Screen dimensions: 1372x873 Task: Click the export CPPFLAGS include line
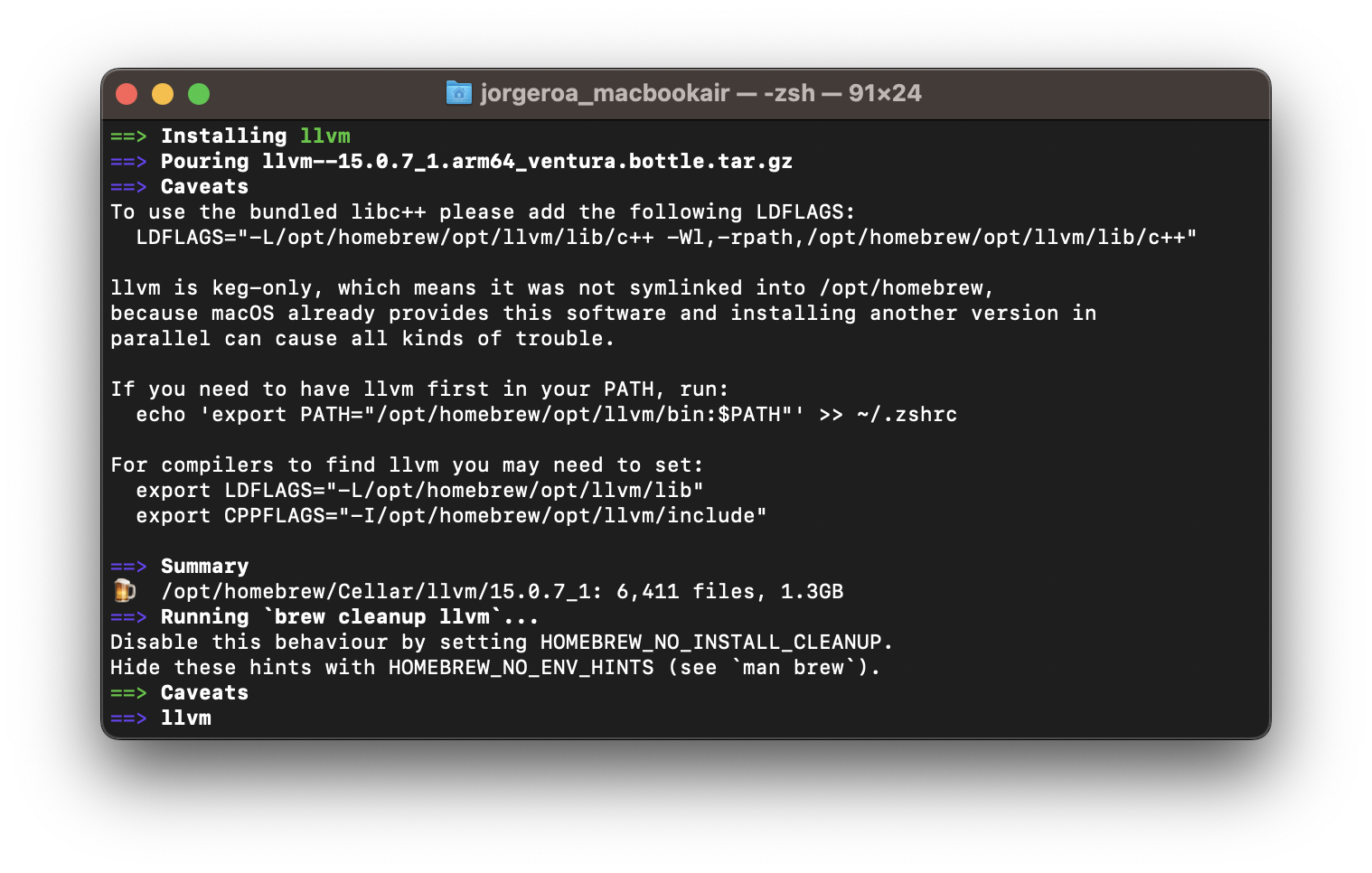coord(451,515)
